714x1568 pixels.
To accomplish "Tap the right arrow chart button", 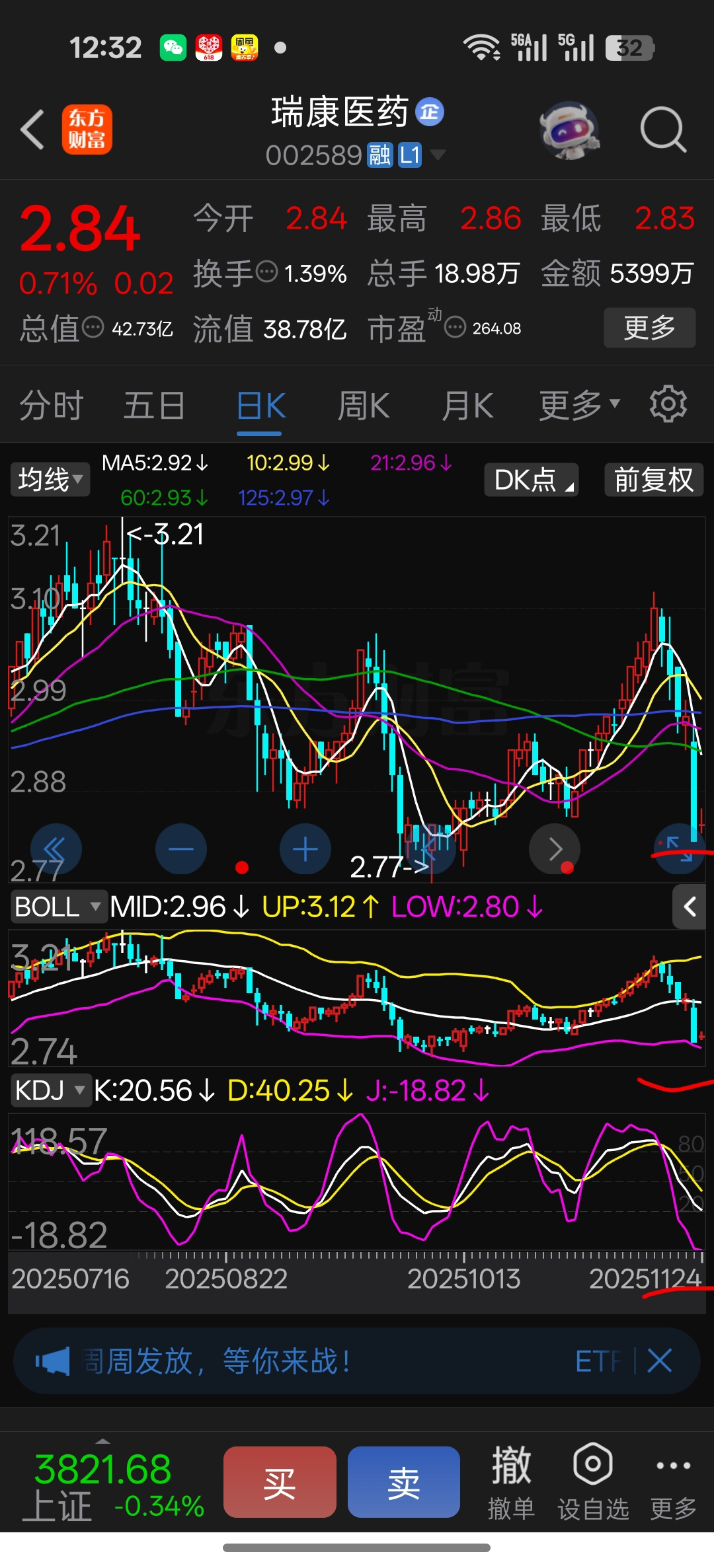I will click(x=555, y=849).
